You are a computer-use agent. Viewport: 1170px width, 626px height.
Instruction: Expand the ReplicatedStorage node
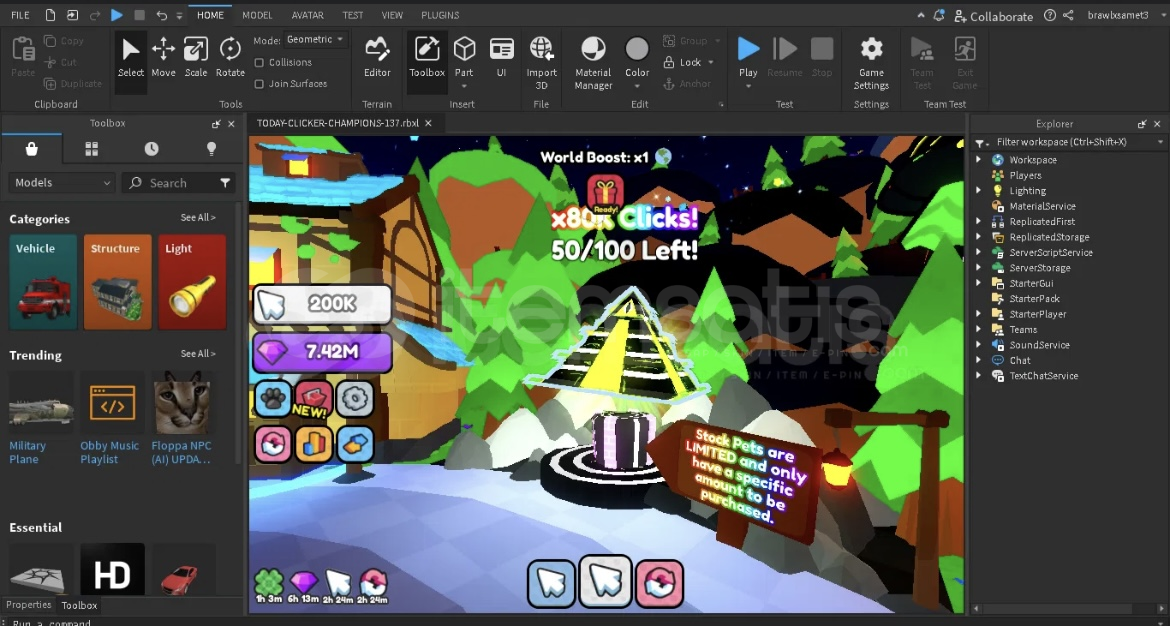point(979,237)
